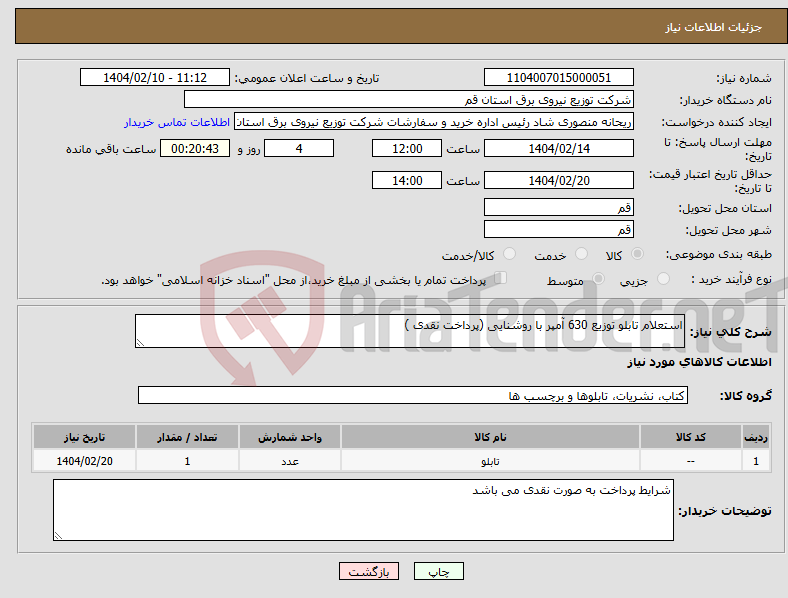Click the 1404/02/20 need date cell in table
Image resolution: width=788 pixels, height=598 pixels.
(84, 461)
